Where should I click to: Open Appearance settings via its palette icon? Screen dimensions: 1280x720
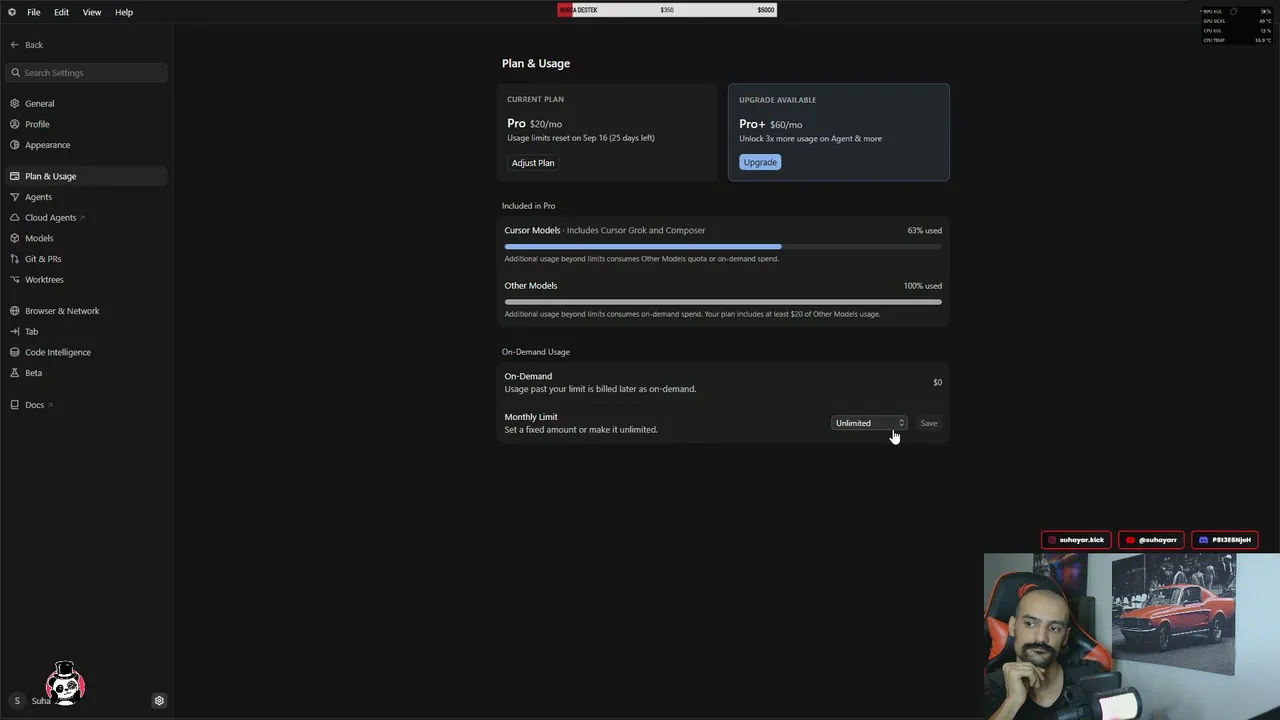point(15,145)
